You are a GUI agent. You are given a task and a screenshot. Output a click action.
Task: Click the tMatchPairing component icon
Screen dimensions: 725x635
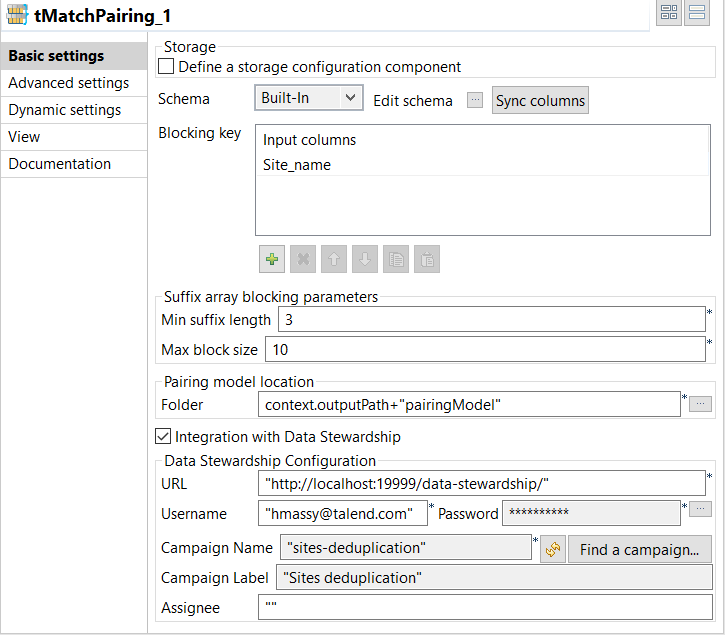[17, 15]
